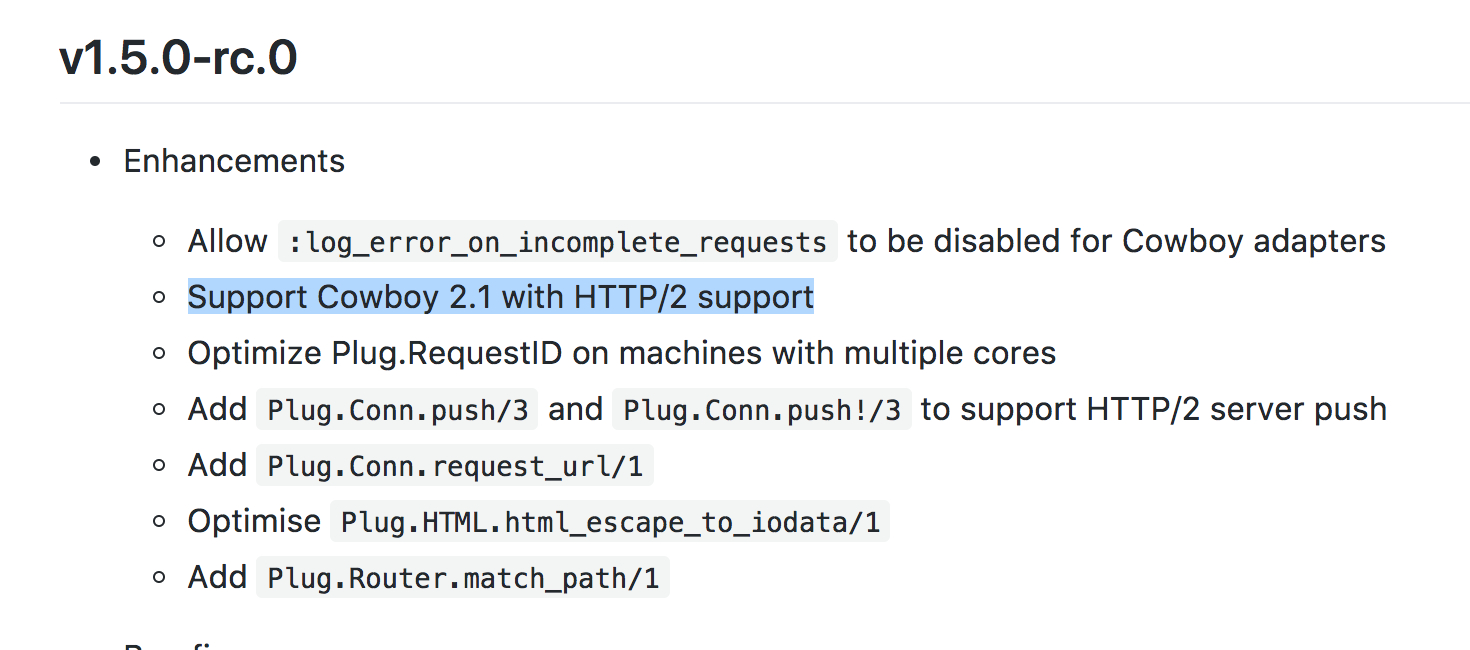This screenshot has height=650, width=1470.
Task: Click the bullet before Enhancements
Action: point(96,162)
